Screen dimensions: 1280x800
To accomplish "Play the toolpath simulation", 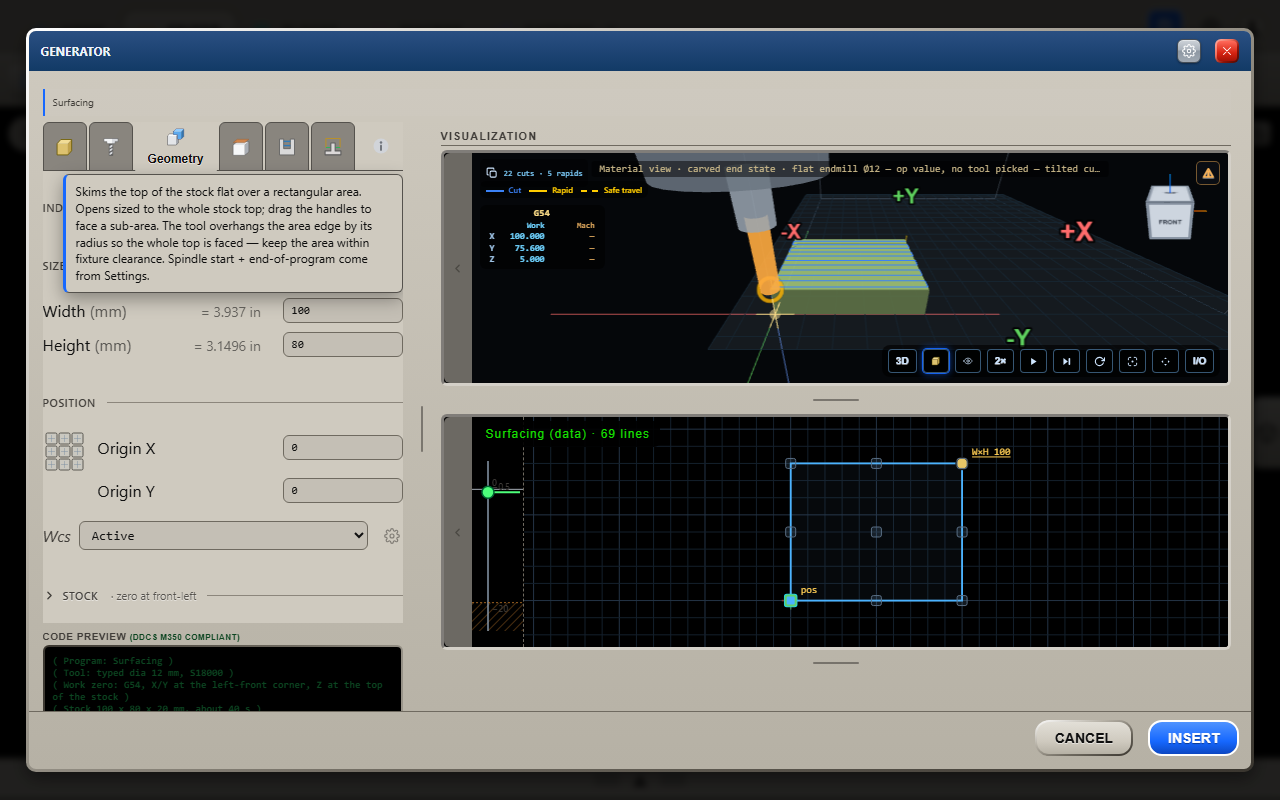I will (1033, 361).
